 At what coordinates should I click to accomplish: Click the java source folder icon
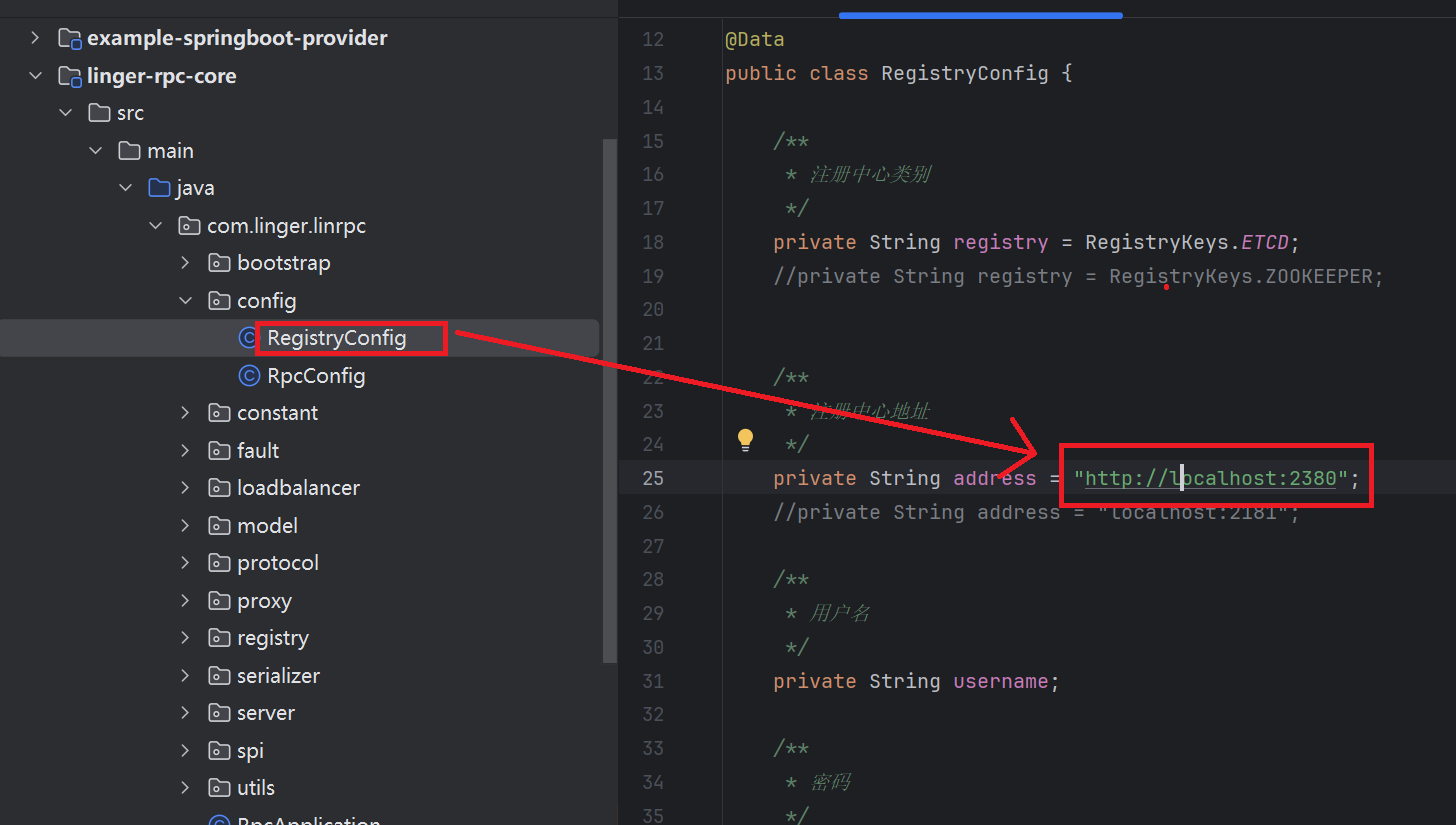point(158,188)
